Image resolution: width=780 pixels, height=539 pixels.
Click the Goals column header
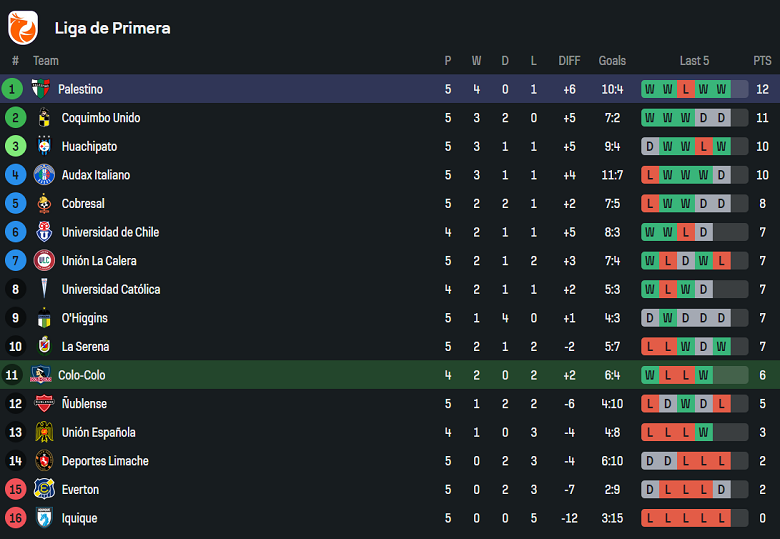point(612,61)
